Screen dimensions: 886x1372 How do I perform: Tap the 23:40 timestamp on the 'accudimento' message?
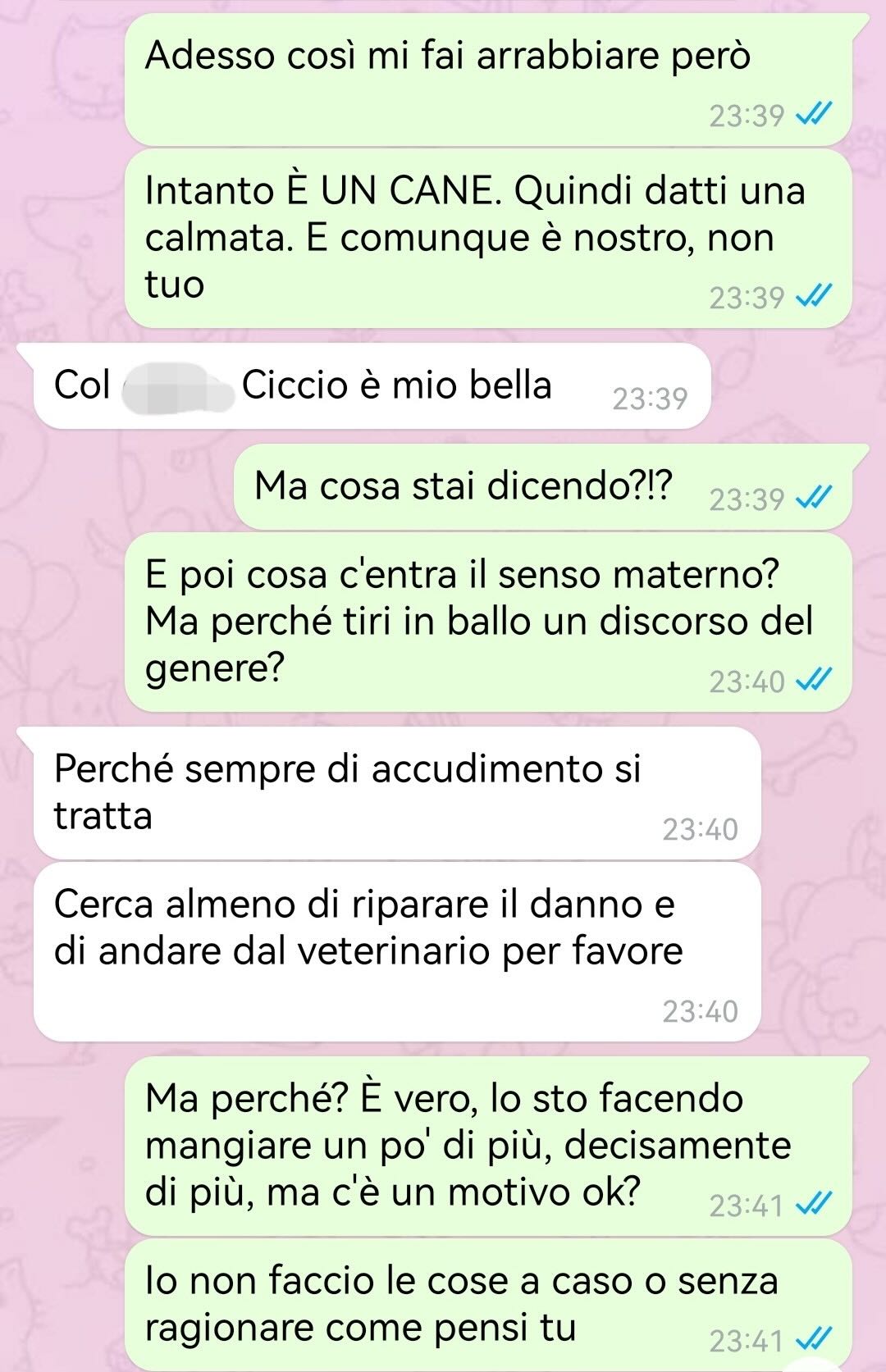tap(700, 829)
